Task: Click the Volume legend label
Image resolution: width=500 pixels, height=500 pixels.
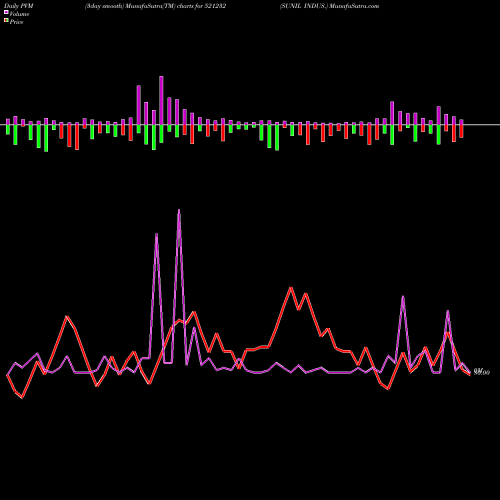Action: coord(19,14)
